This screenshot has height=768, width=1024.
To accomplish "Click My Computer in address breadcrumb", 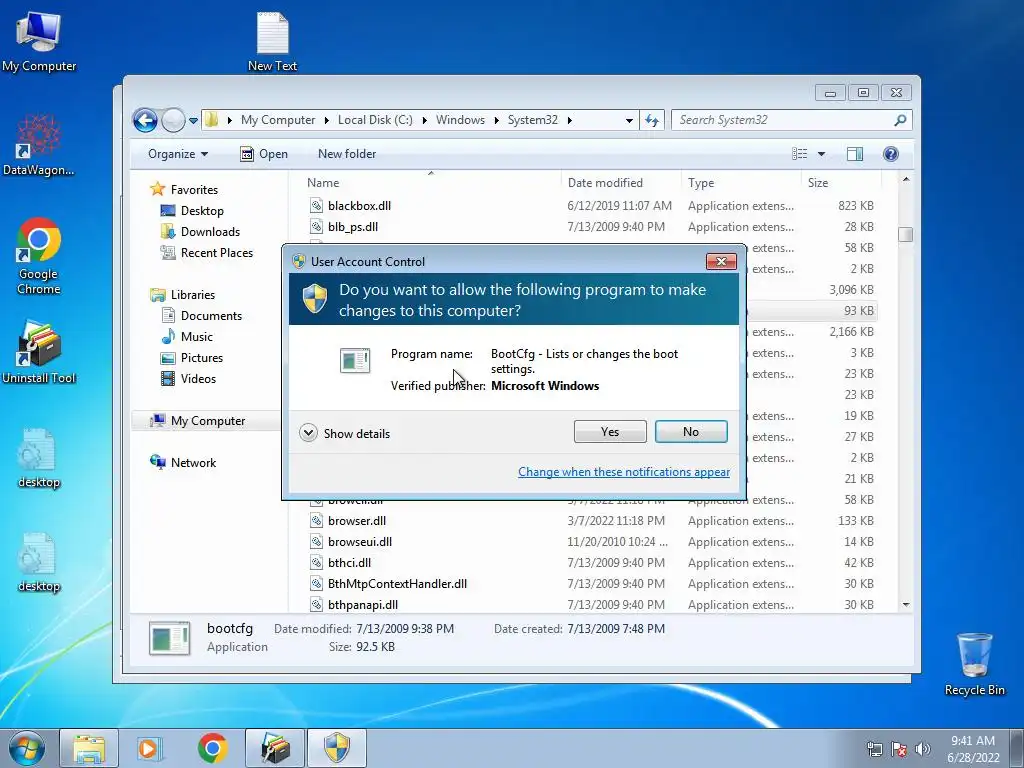I will click(278, 120).
